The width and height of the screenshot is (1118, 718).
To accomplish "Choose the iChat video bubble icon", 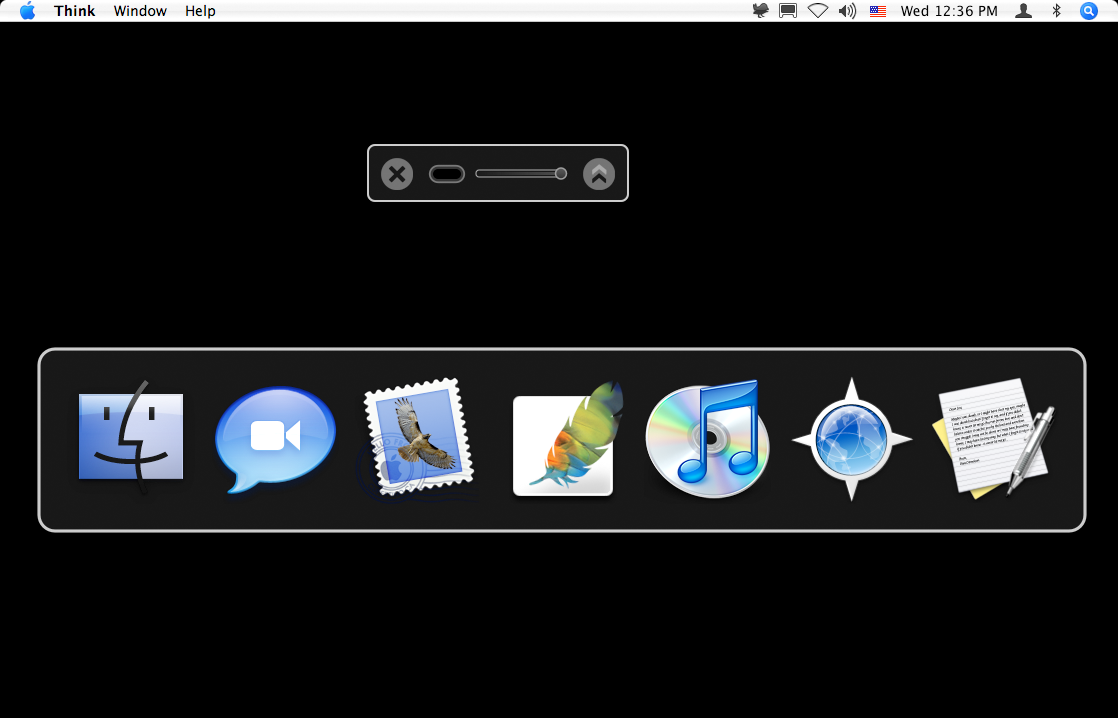I will tap(275, 439).
